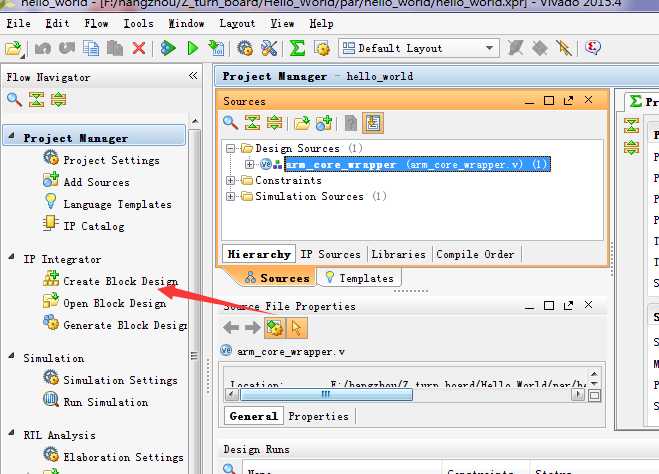Screen dimensions: 659x474
Task: Click the grey document icon in Sources toolbar
Action: pyautogui.click(x=351, y=123)
